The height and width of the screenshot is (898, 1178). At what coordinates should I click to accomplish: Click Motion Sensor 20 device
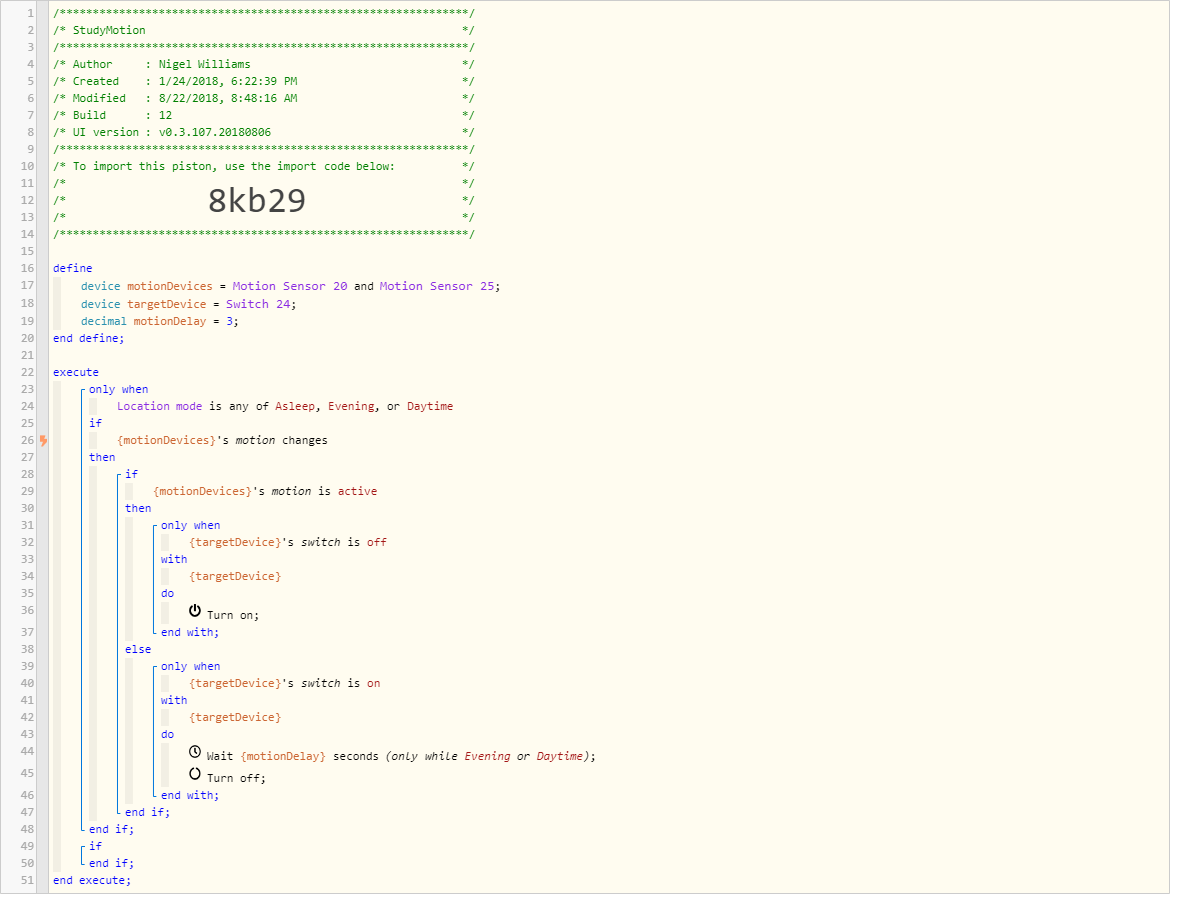click(291, 287)
